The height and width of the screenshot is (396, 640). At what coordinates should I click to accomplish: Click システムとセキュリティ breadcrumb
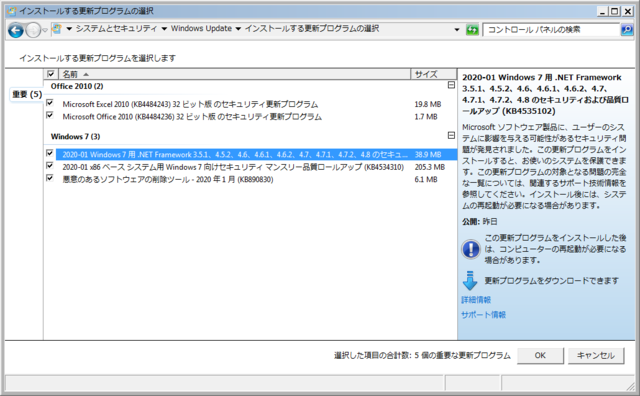[116, 29]
